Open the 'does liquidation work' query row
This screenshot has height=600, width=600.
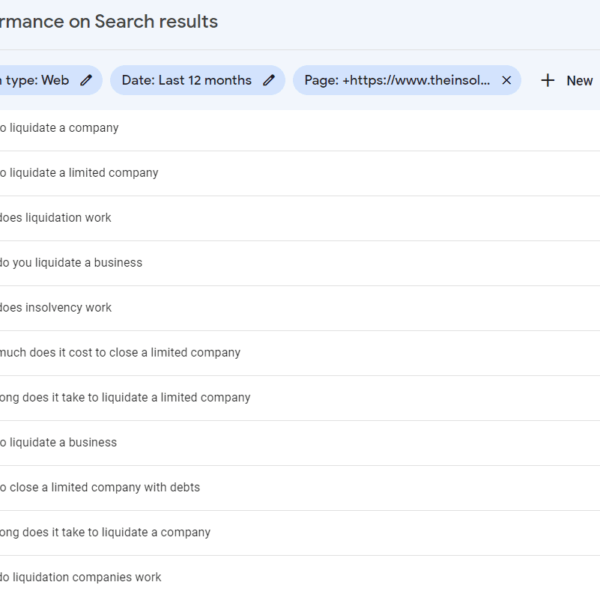(56, 218)
